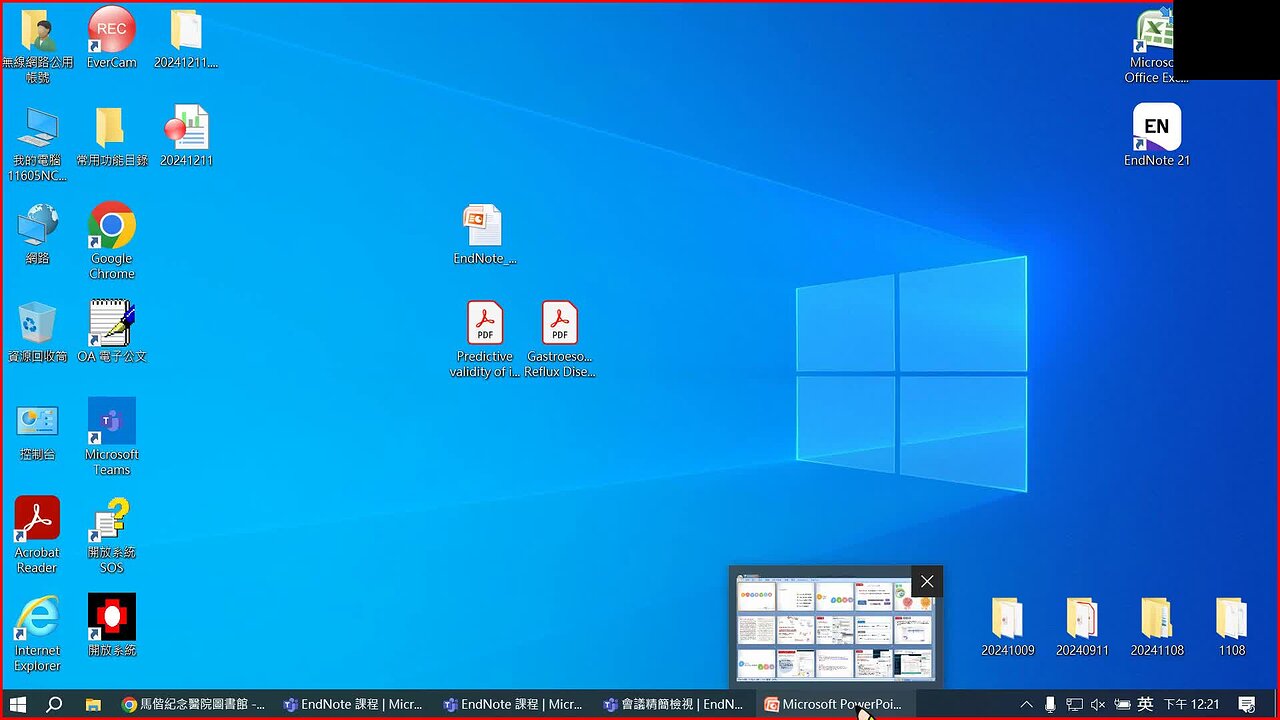Launch Internet Explorer shortcut
This screenshot has height=720, width=1280.
37,633
